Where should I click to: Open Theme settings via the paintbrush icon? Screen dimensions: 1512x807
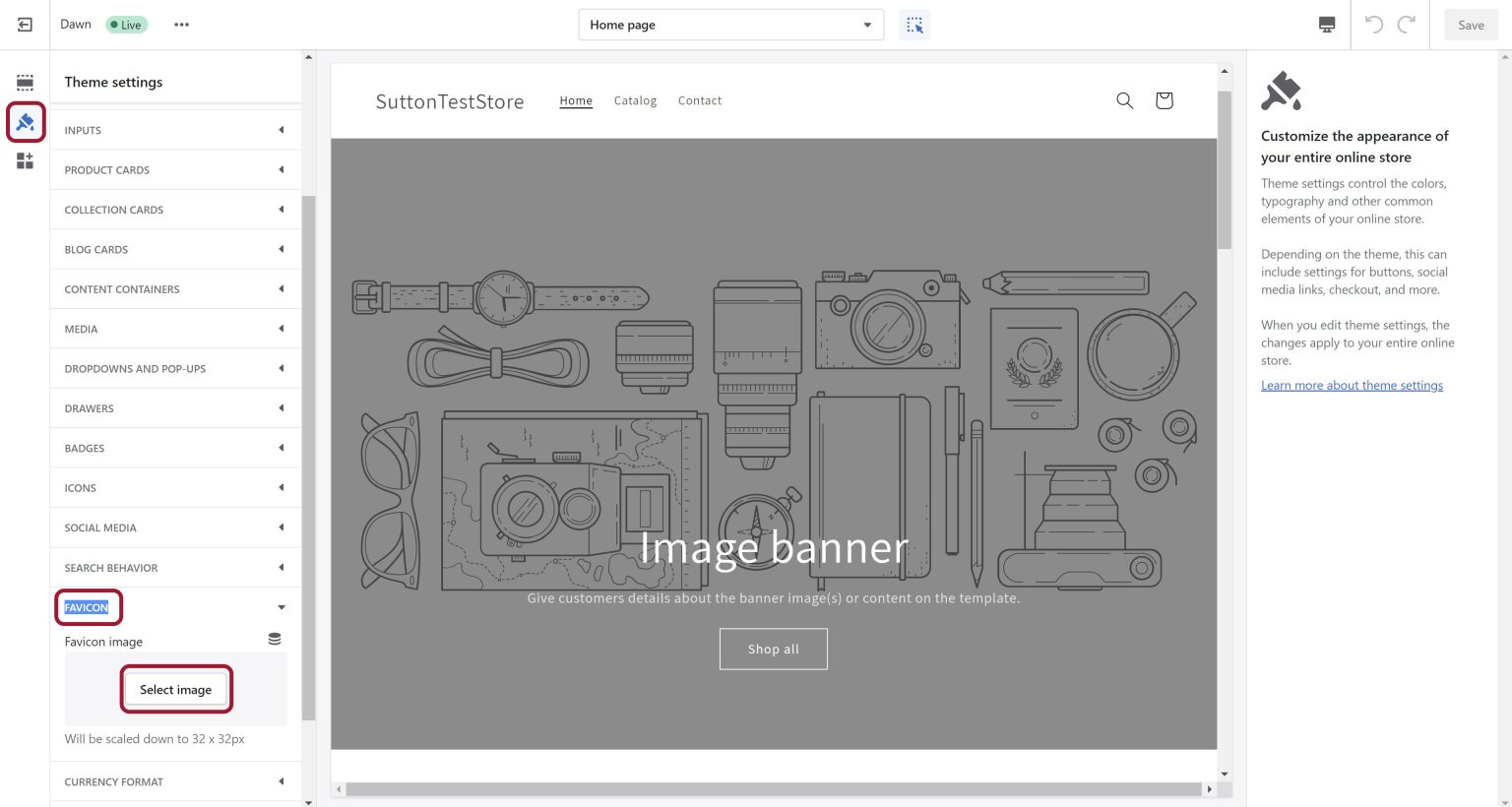coord(25,121)
